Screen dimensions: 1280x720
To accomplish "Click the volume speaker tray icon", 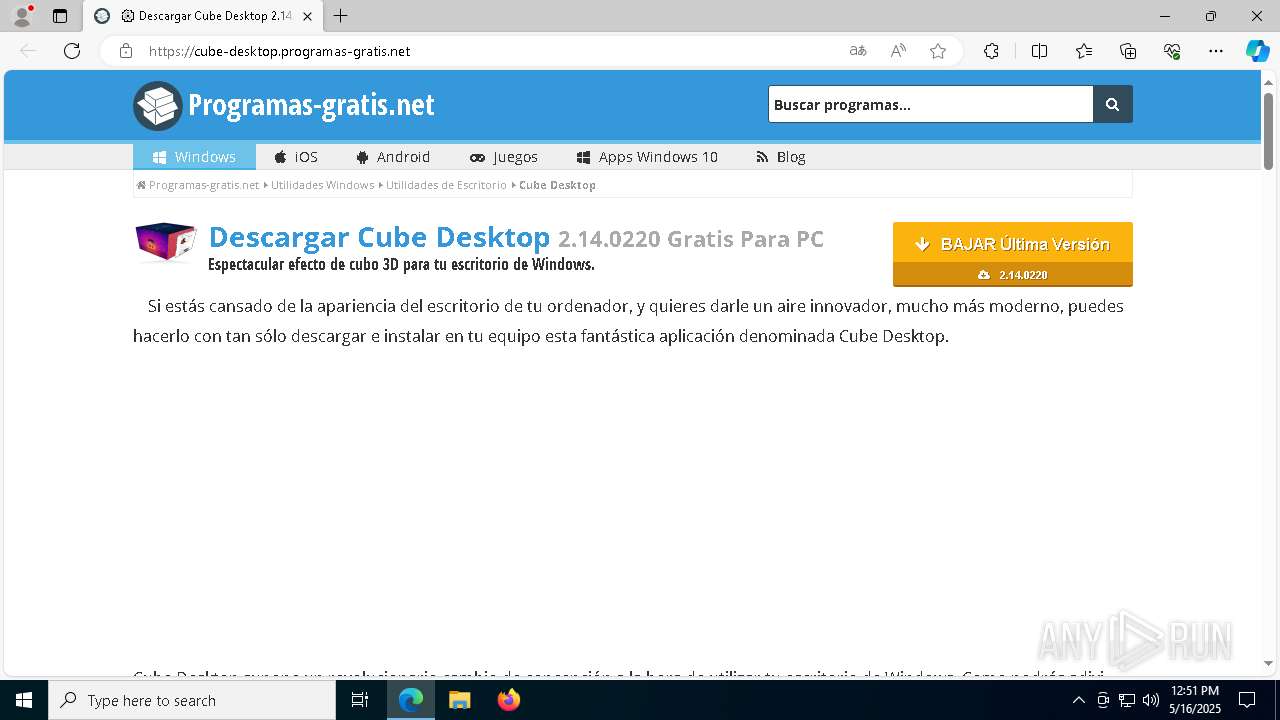I will coord(1151,700).
